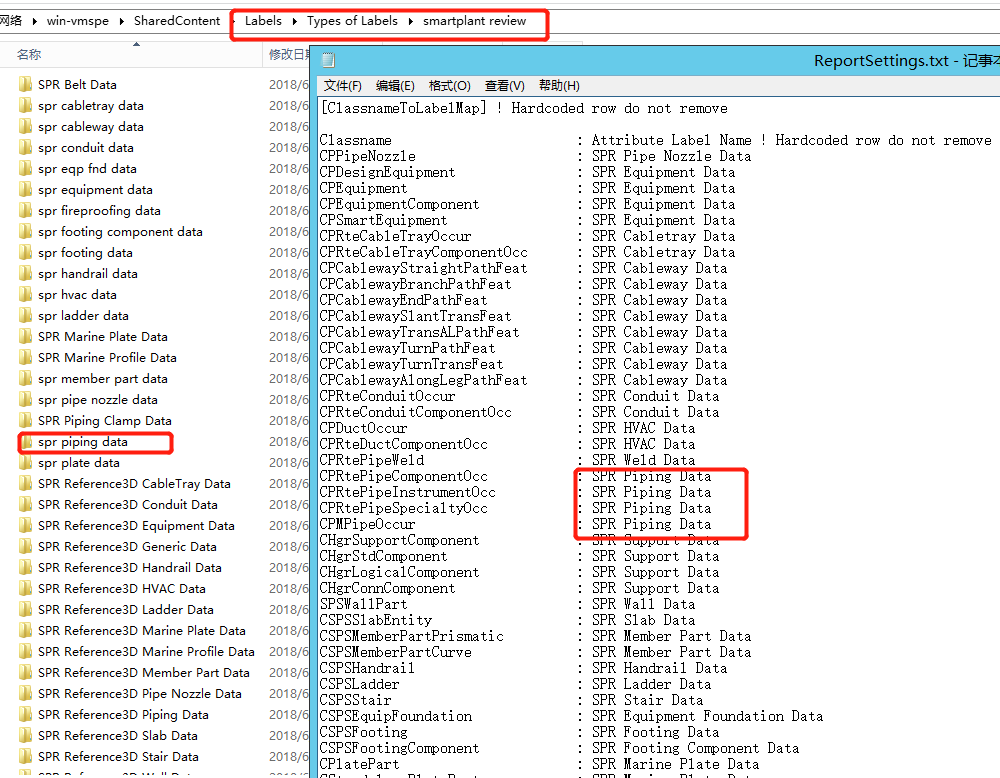The image size is (1000, 778).
Task: Click the SPR Reference3D Piping Data folder name
Action: click(x=123, y=716)
